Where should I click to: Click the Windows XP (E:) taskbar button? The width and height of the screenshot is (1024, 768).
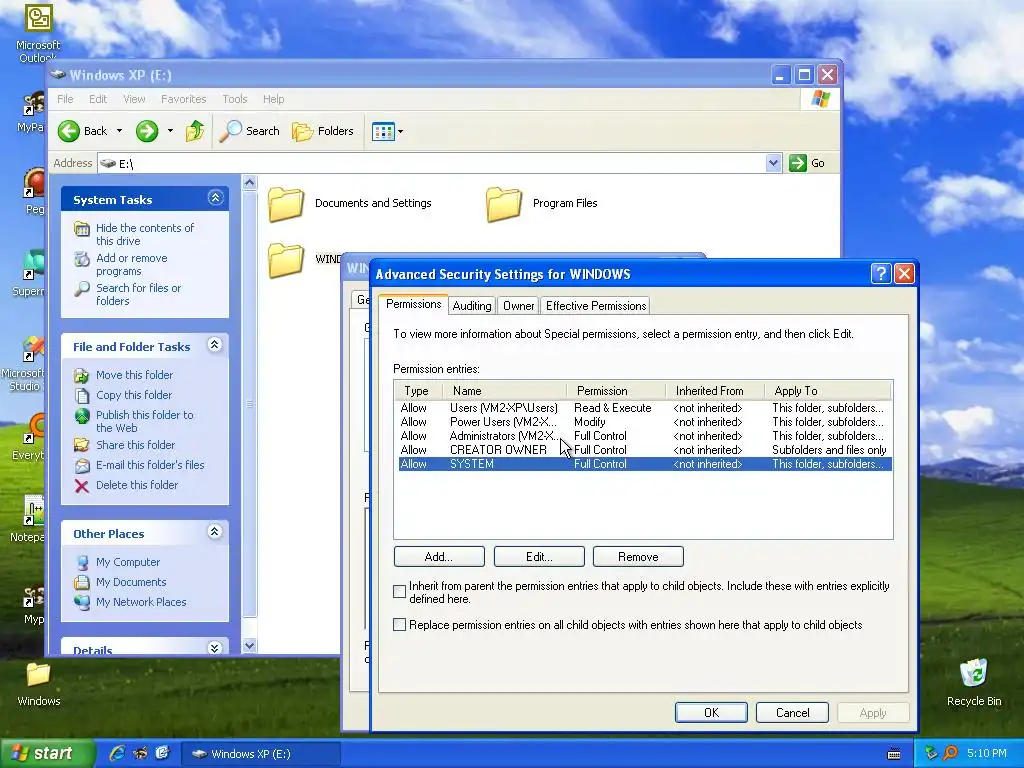tap(260, 754)
